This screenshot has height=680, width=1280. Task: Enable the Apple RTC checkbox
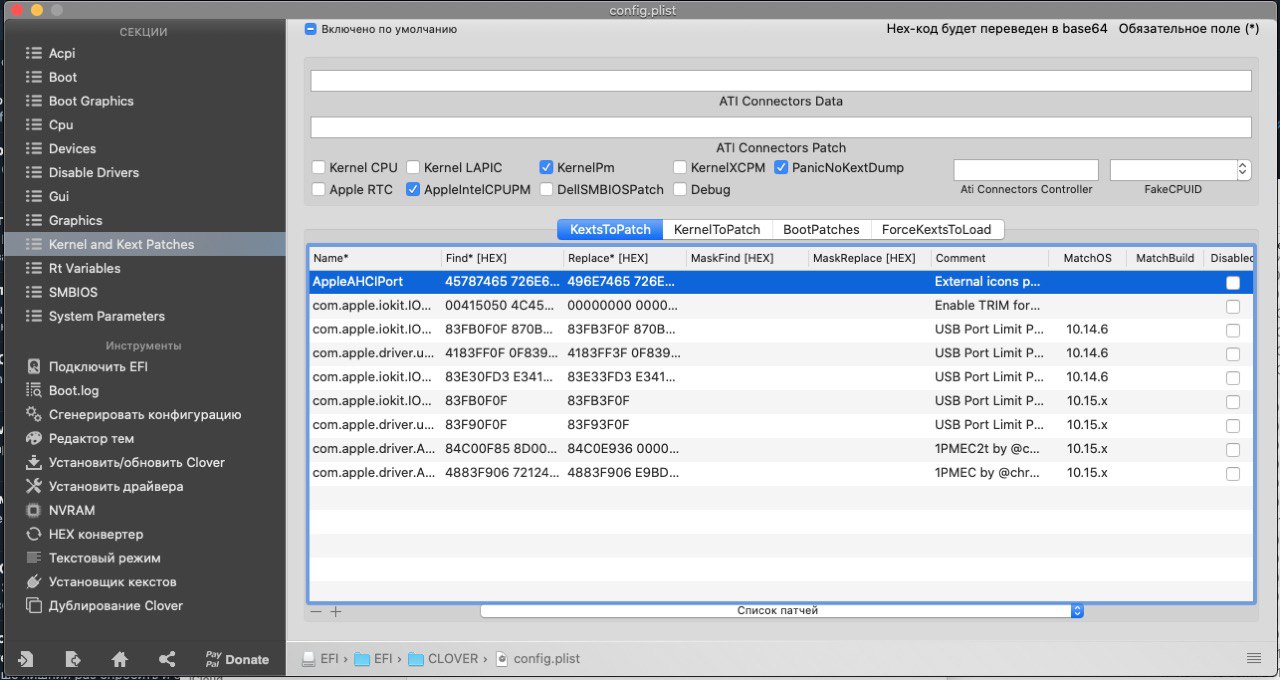pyautogui.click(x=319, y=189)
